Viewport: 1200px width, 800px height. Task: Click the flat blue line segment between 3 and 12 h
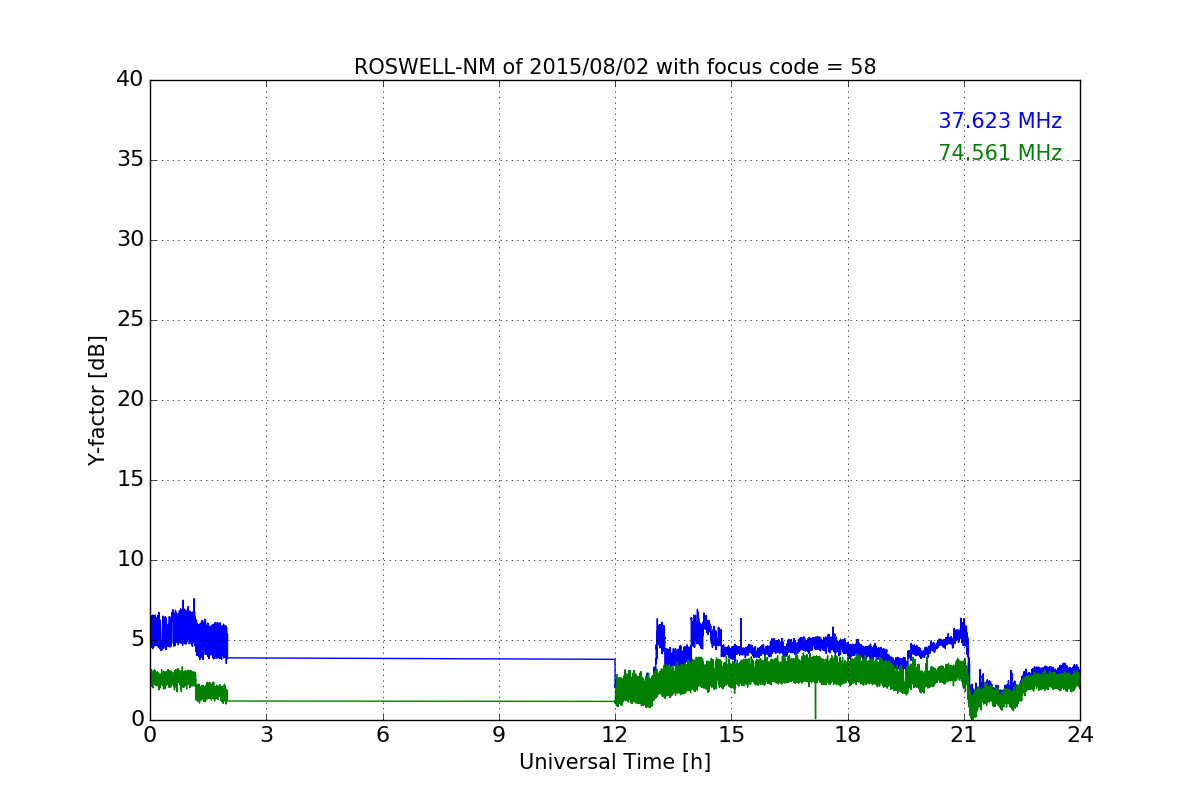[421, 658]
